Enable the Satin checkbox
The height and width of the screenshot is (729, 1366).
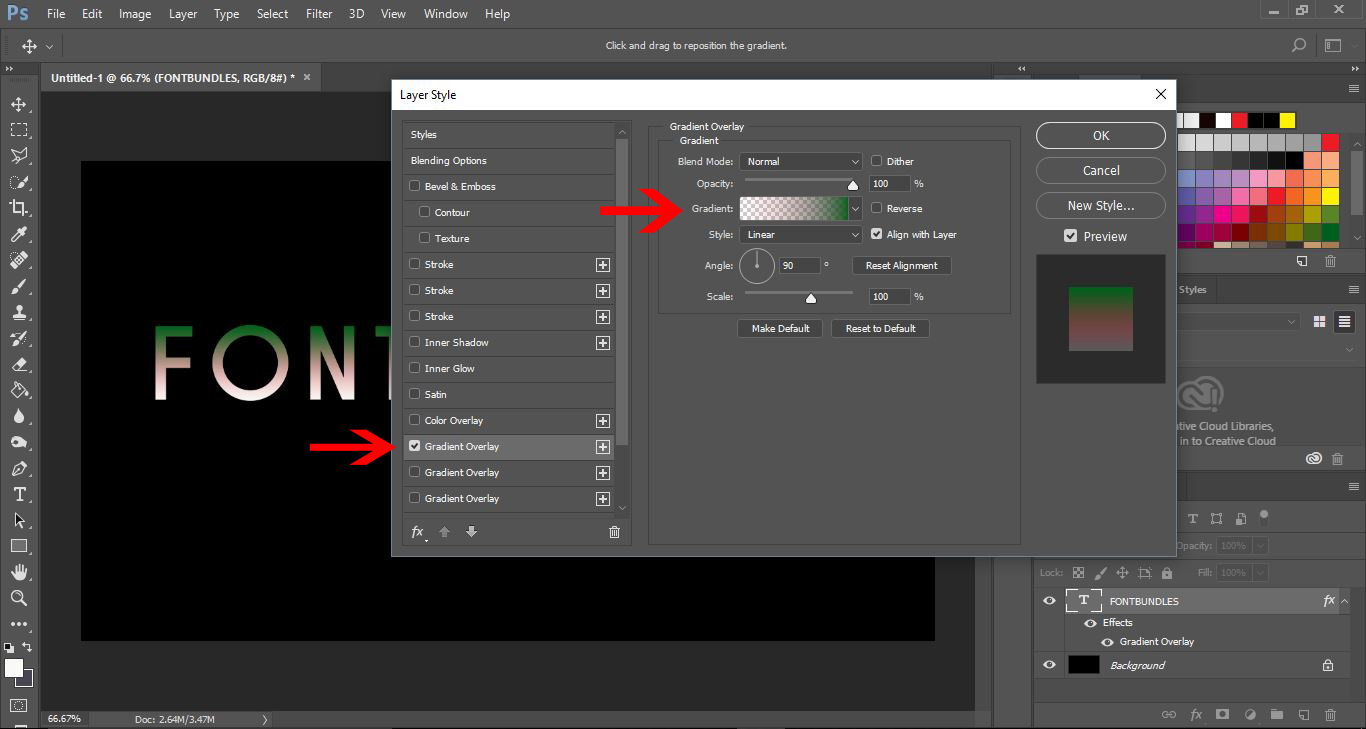coord(414,394)
